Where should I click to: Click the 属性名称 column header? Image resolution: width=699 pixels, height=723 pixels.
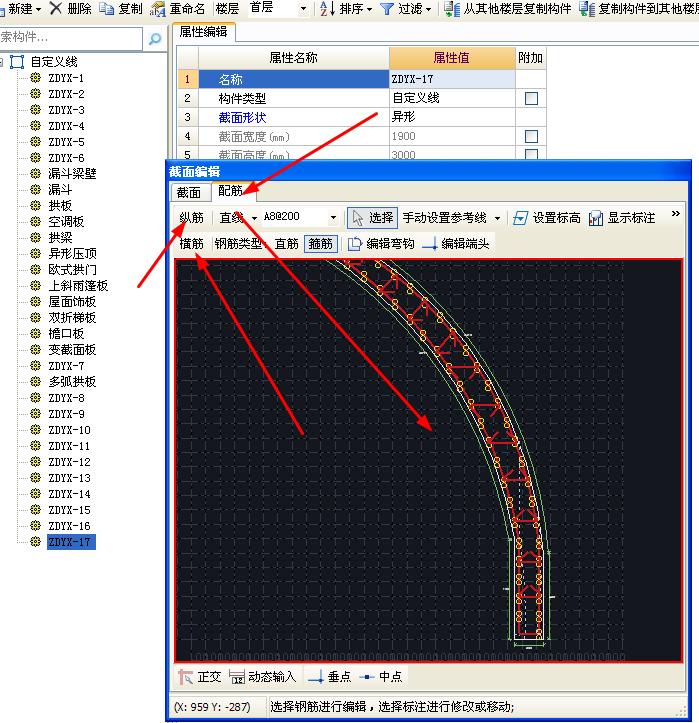click(294, 58)
